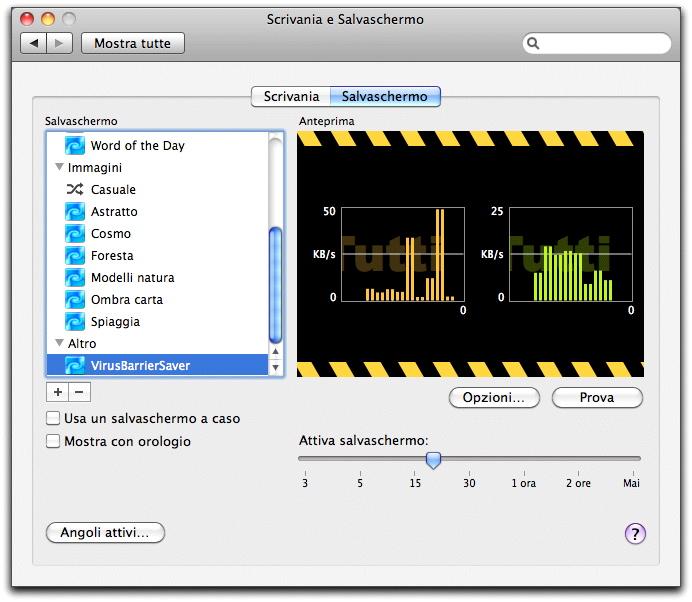The image size is (692, 602).
Task: Click the 2 ore slider label
Action: [x=578, y=483]
